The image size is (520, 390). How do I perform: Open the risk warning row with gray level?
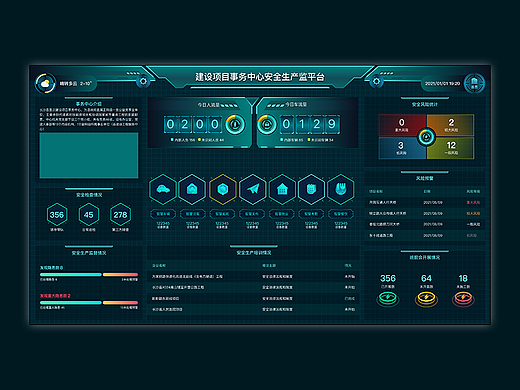(x=425, y=235)
